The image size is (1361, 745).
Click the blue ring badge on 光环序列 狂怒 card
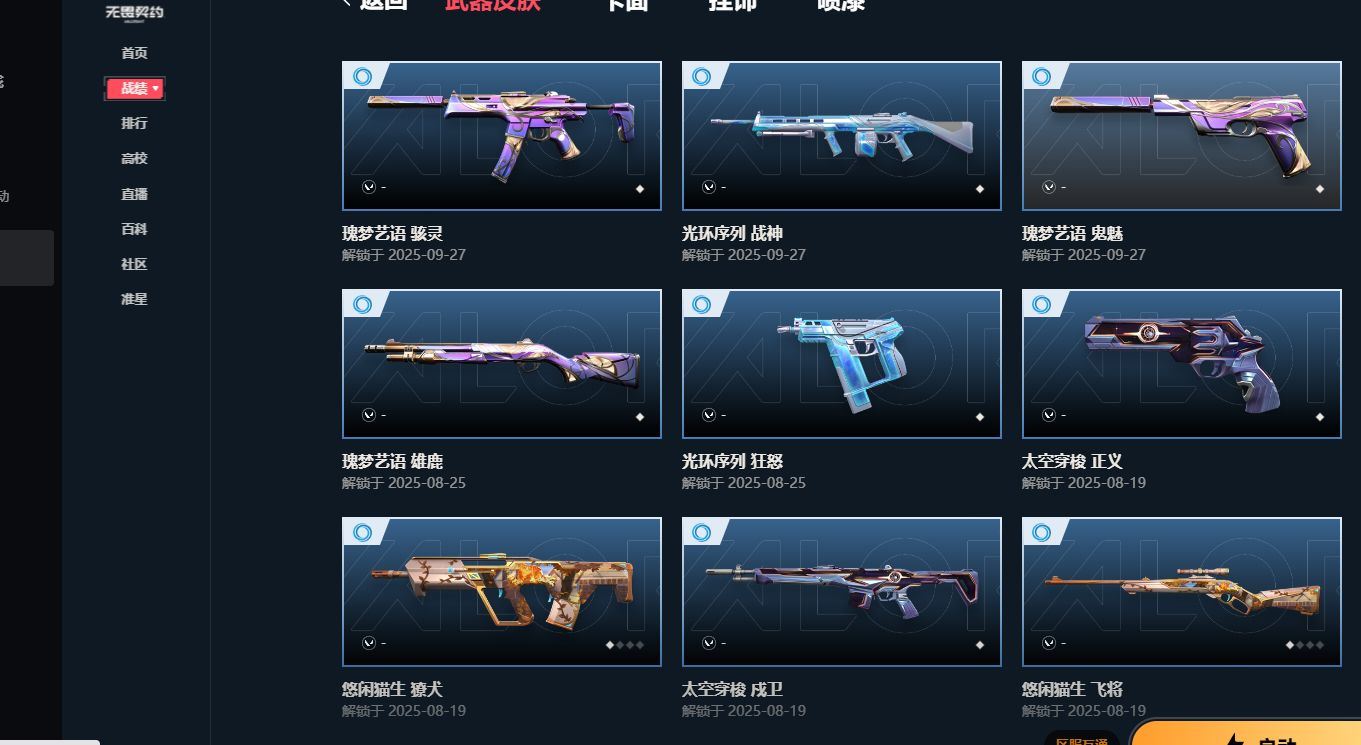[702, 305]
